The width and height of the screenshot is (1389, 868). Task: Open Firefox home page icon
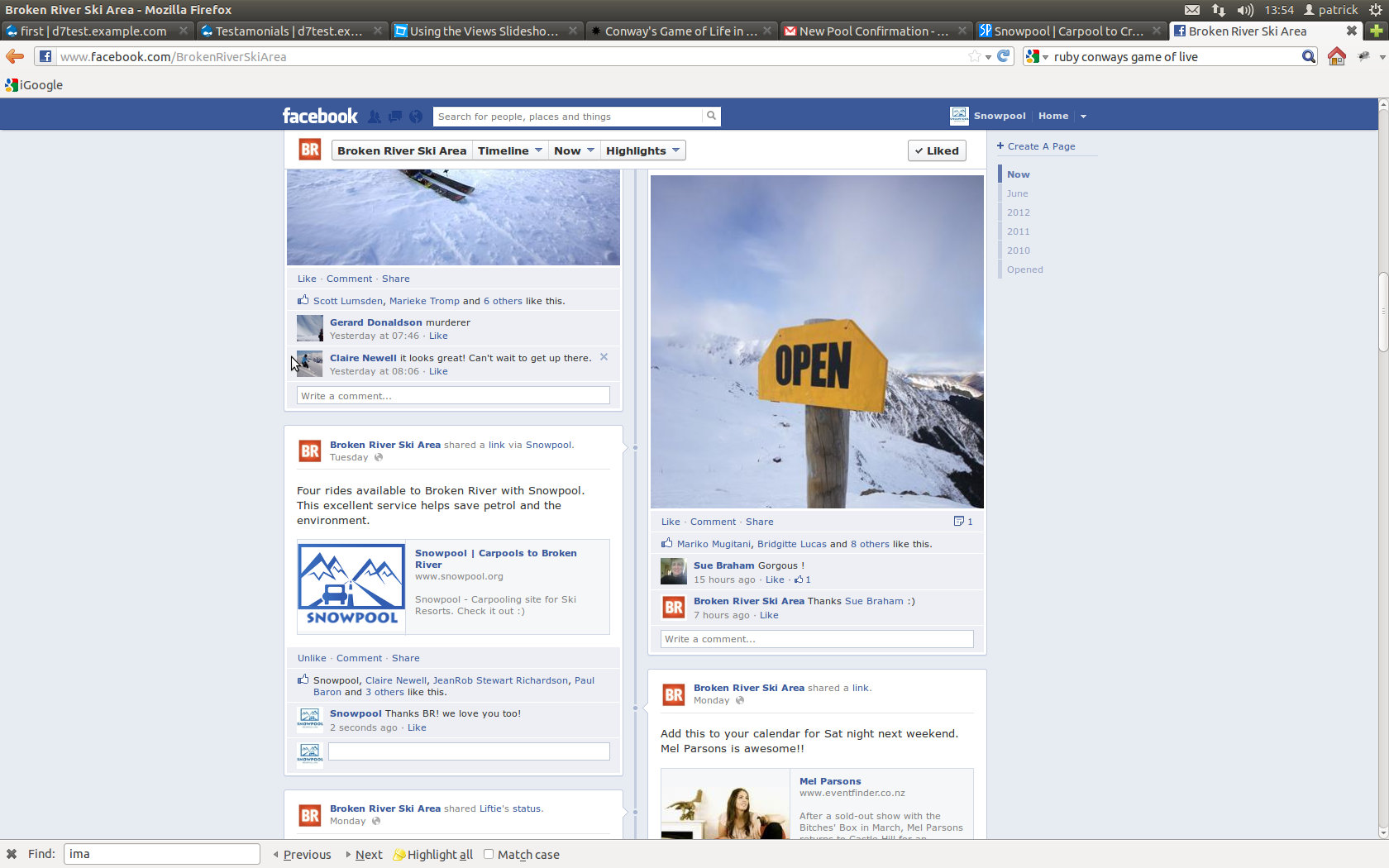pyautogui.click(x=1337, y=56)
